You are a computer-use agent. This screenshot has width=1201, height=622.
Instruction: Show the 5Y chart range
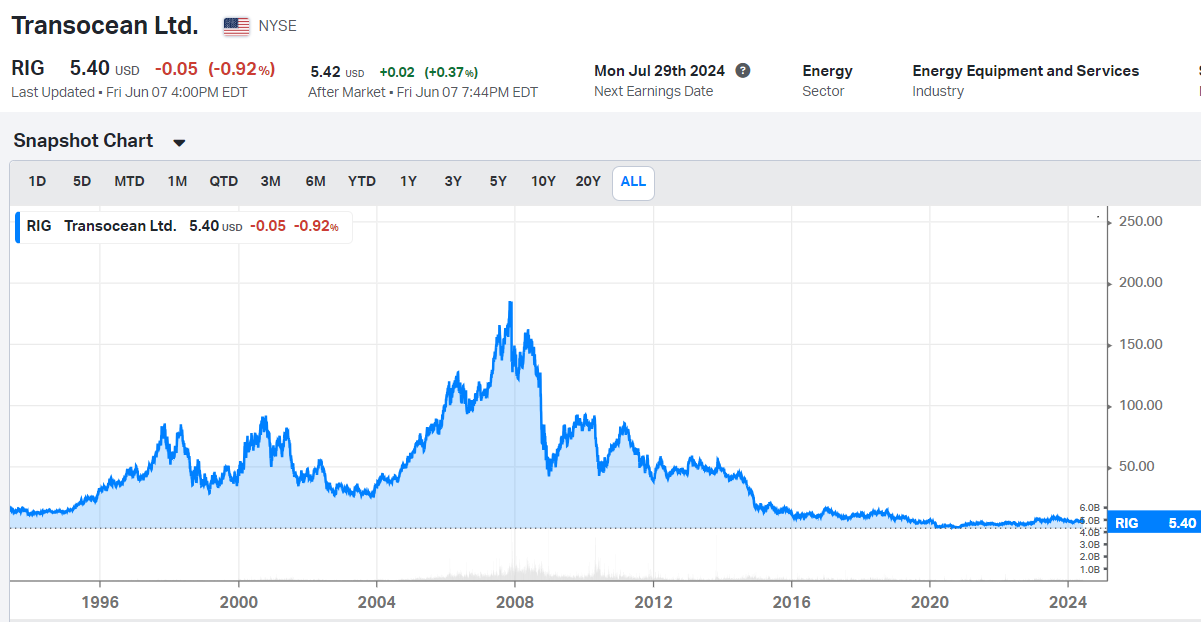click(x=498, y=181)
